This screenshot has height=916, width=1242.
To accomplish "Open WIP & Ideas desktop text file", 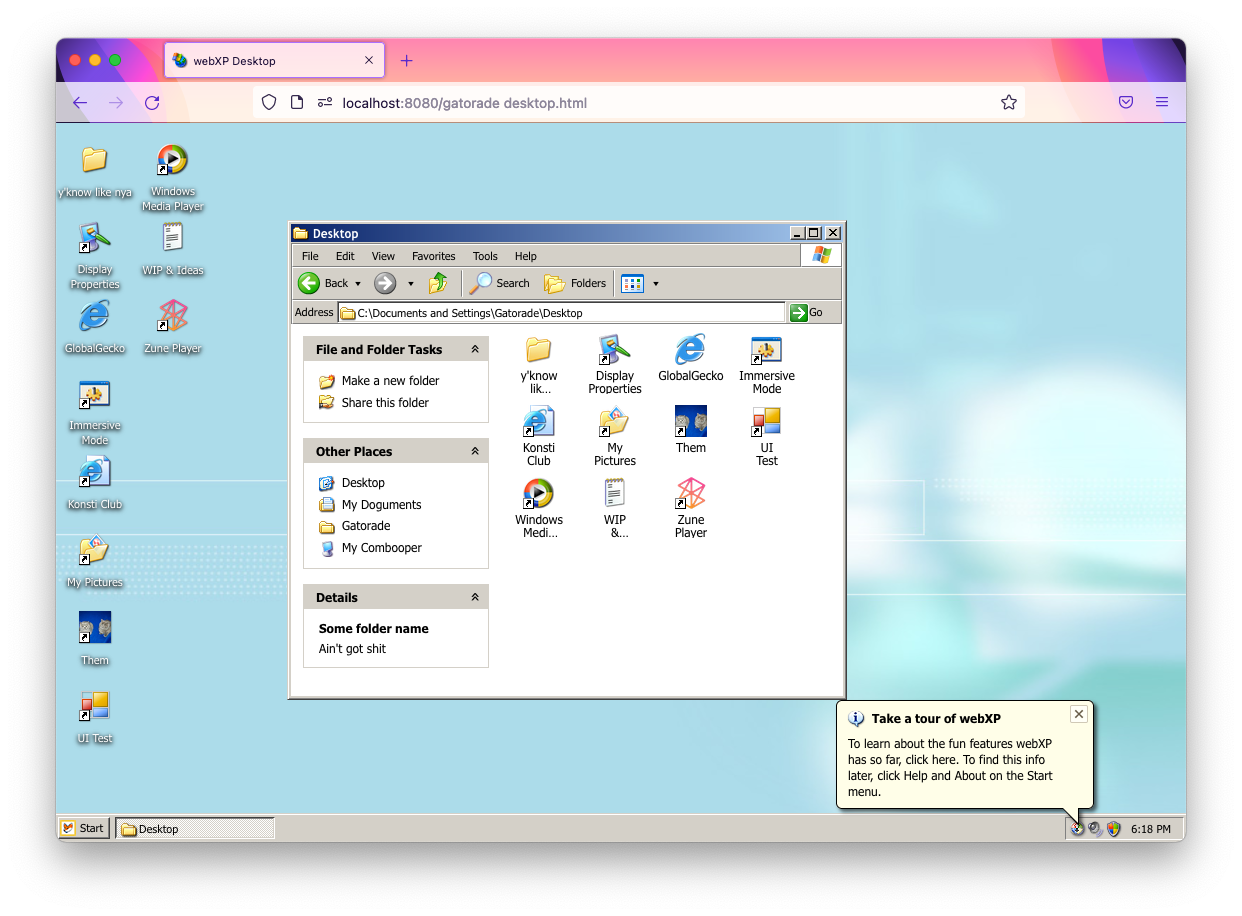I will point(172,238).
